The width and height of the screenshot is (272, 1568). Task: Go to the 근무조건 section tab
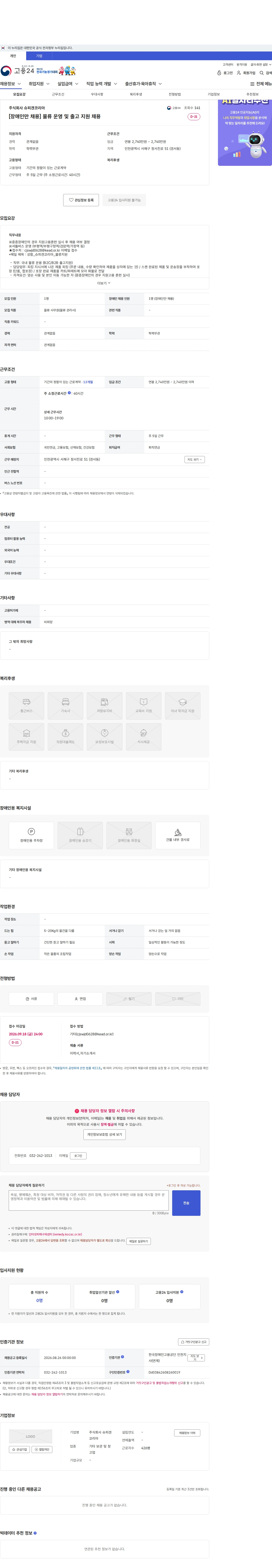[58, 94]
